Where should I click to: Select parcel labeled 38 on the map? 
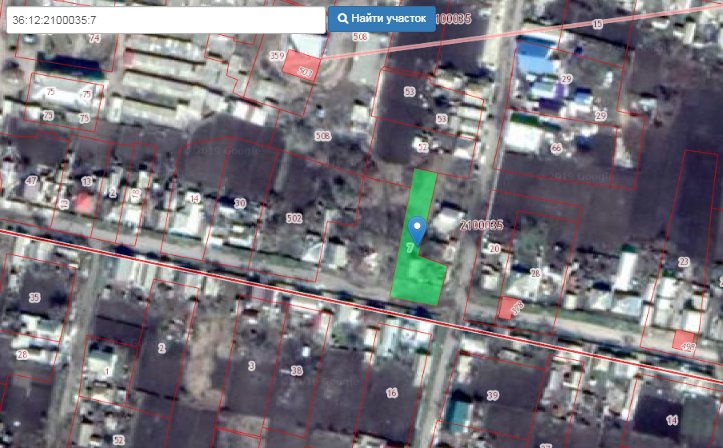tap(296, 371)
